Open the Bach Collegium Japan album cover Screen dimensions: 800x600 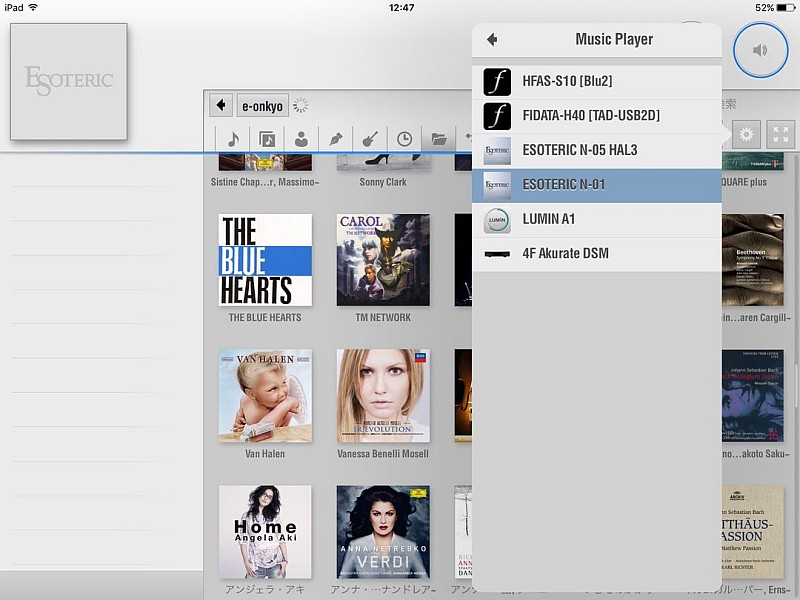tap(753, 396)
